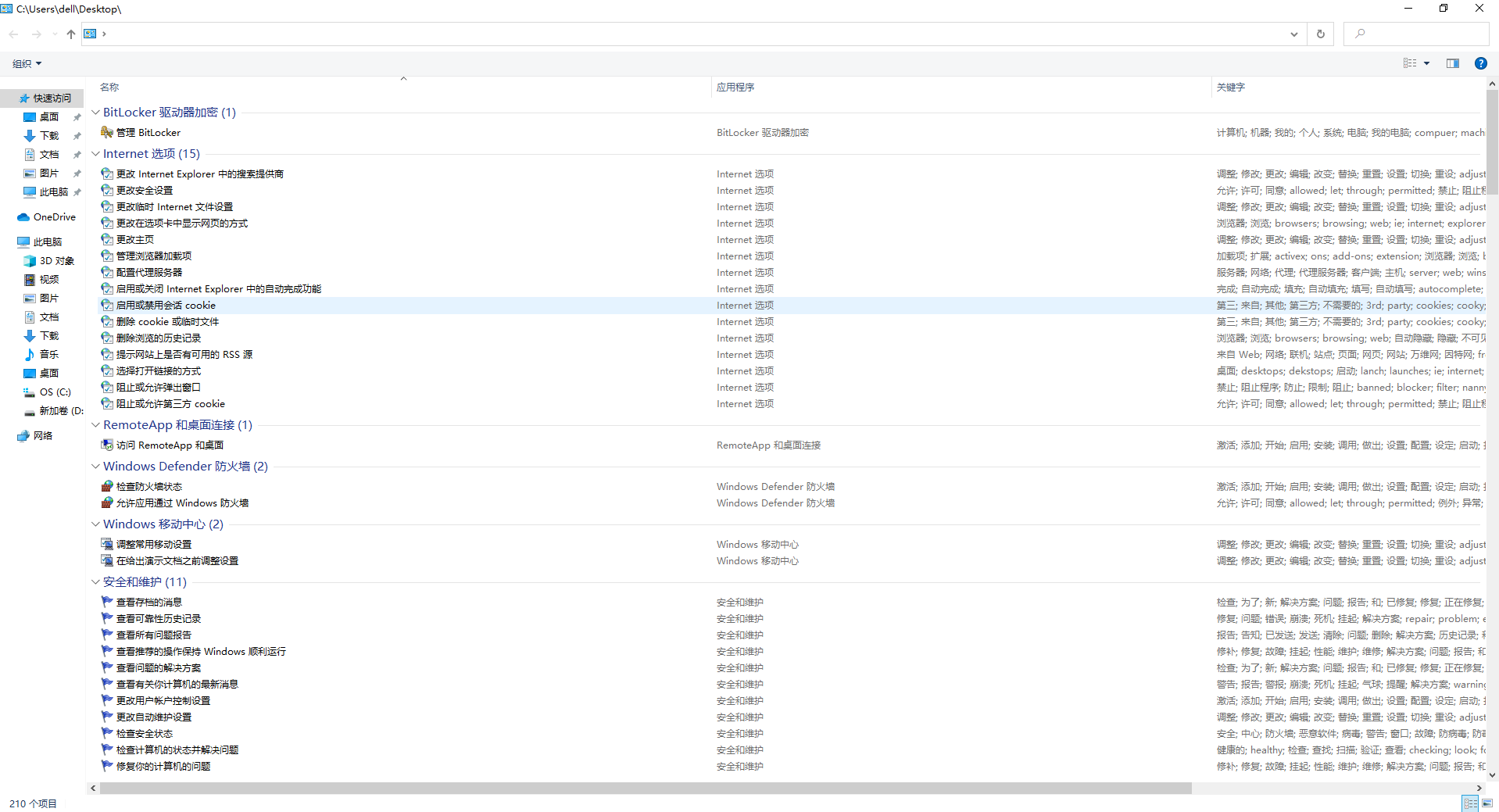Click the refresh button in the address bar

(1321, 34)
